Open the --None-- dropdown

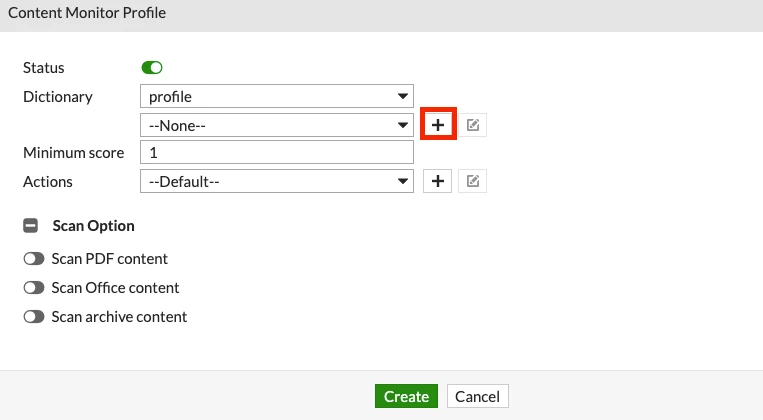pyautogui.click(x=277, y=125)
